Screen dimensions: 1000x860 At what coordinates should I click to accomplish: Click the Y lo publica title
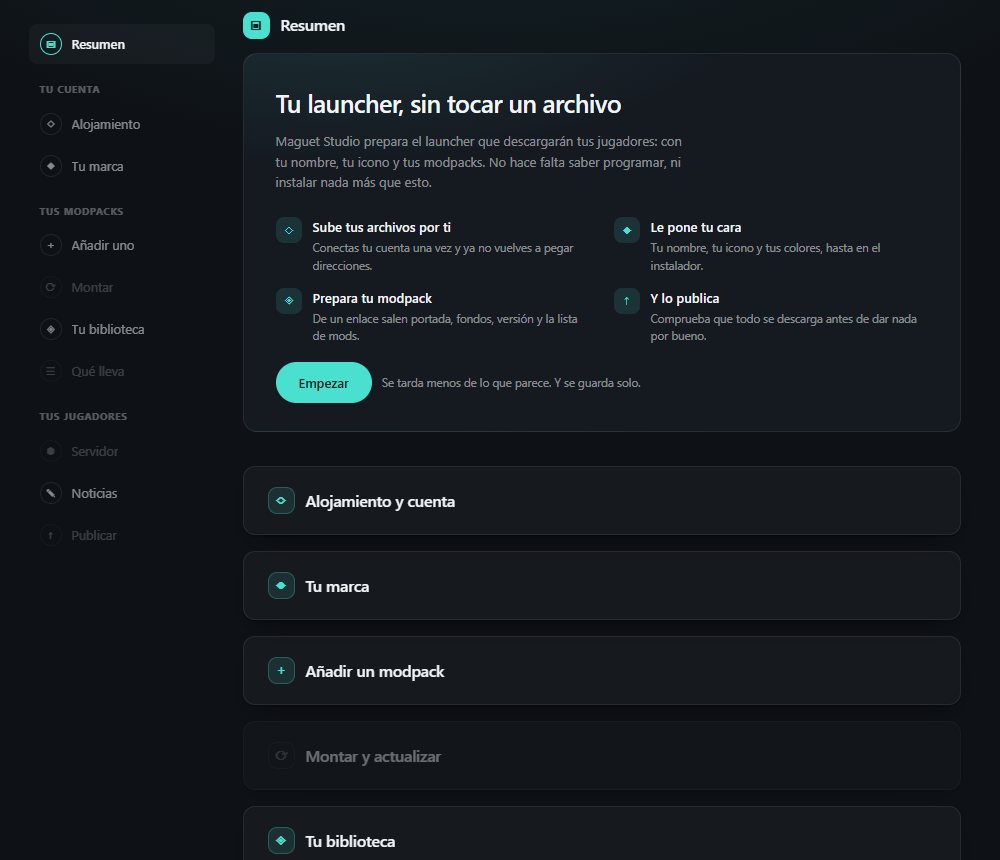pos(684,299)
